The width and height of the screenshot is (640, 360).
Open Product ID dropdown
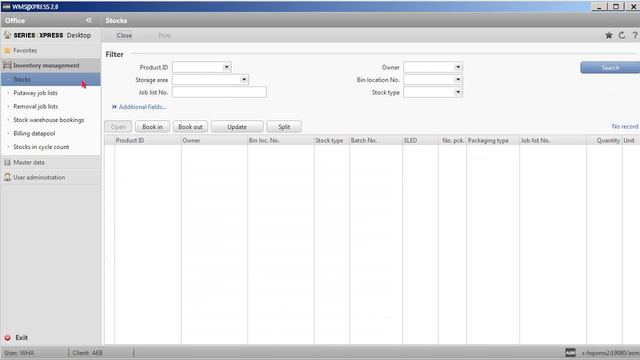(227, 67)
